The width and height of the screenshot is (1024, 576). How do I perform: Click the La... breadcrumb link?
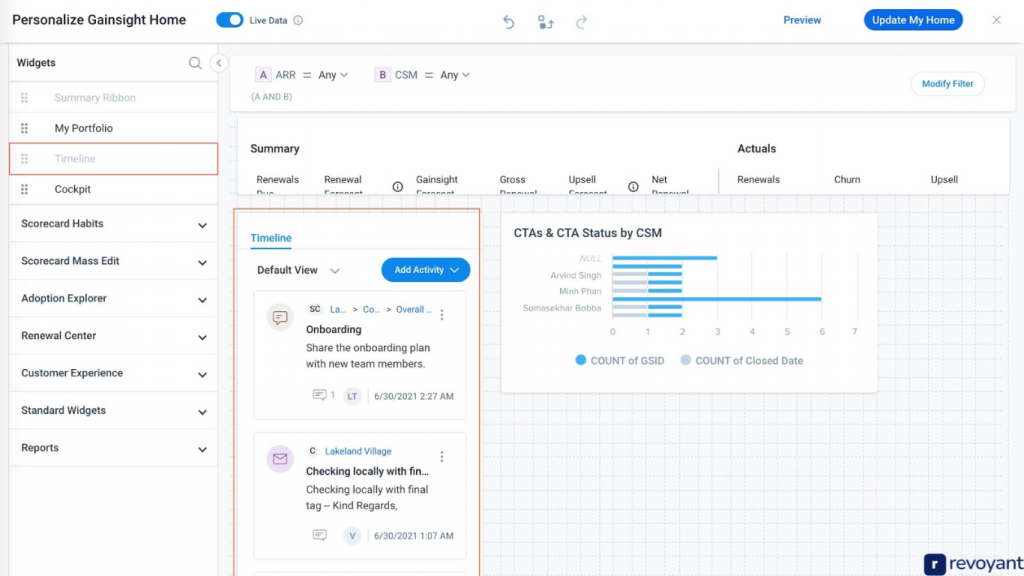click(338, 310)
